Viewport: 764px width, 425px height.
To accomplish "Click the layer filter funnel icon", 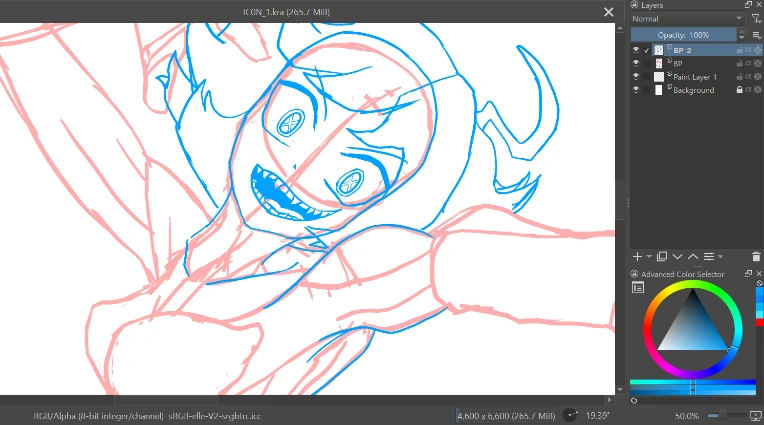I will (x=756, y=19).
